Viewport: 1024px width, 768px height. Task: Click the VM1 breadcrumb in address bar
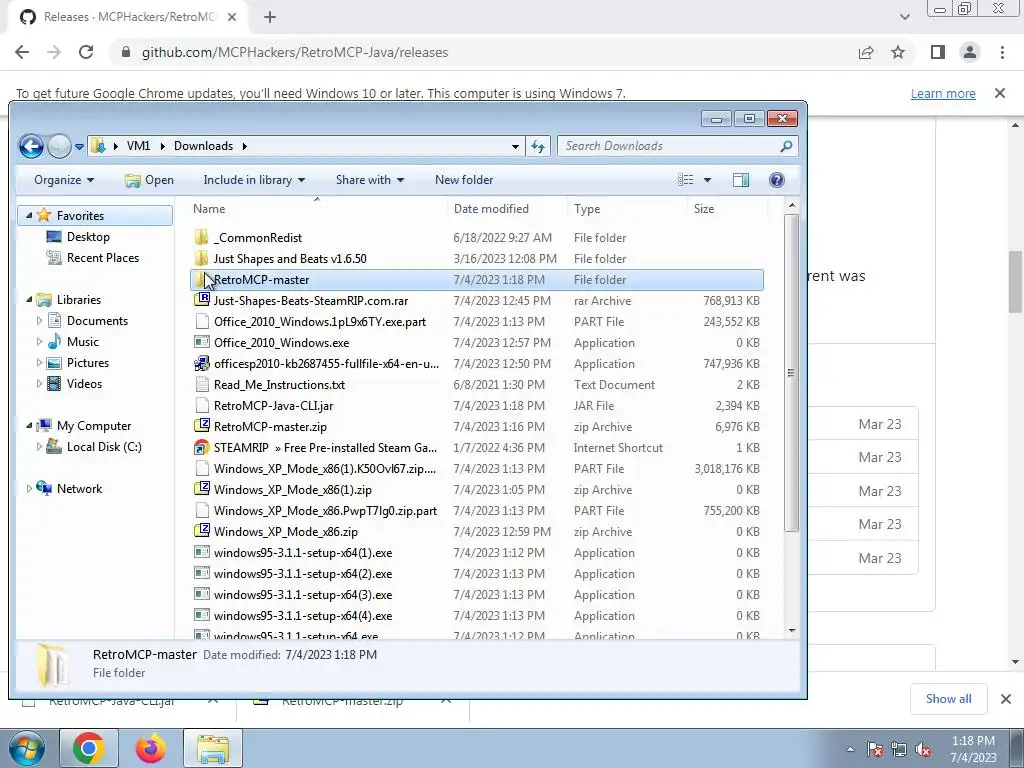coord(138,146)
